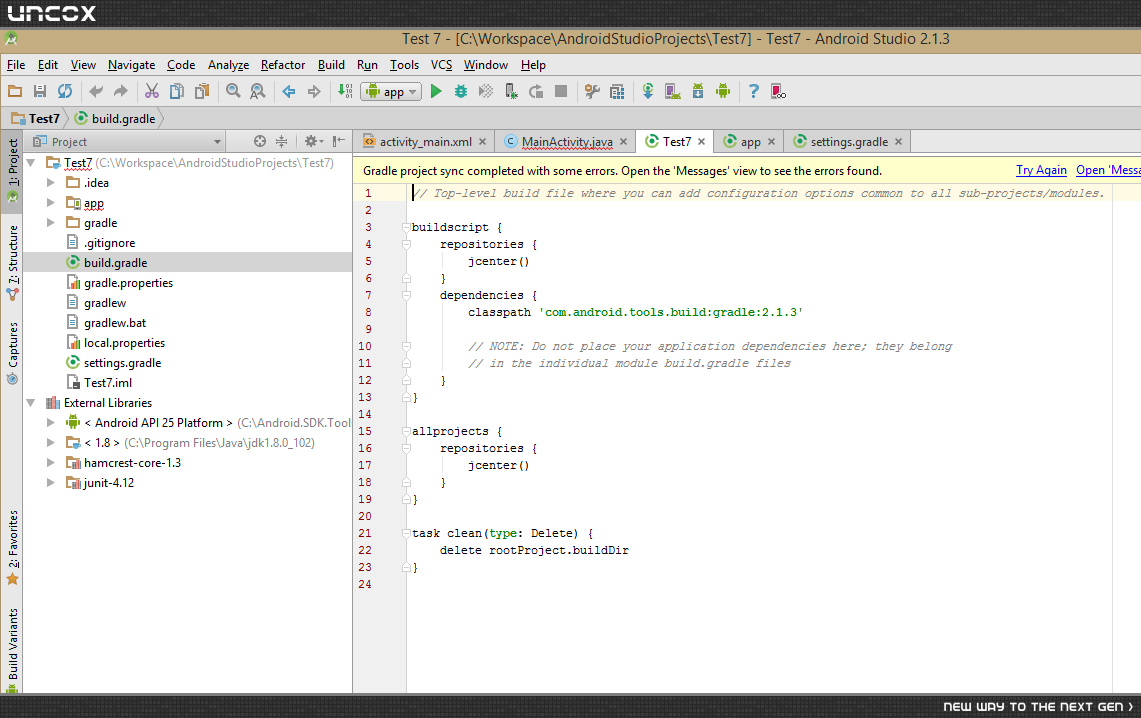Run the app with green play button
This screenshot has width=1141, height=718.
tap(436, 92)
